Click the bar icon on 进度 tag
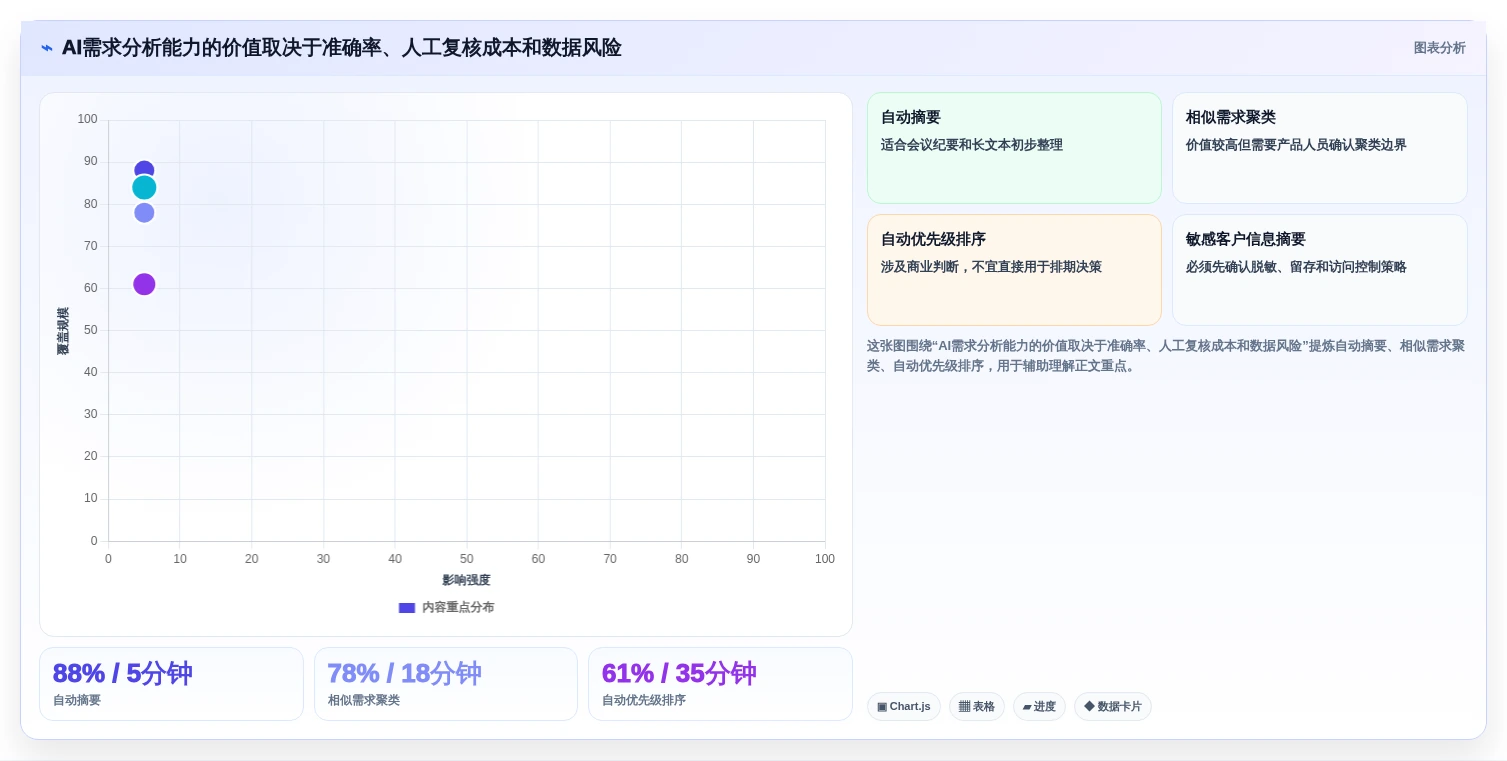 [1027, 707]
